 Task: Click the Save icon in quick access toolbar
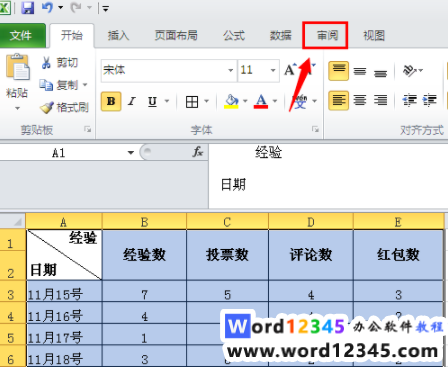pos(28,7)
